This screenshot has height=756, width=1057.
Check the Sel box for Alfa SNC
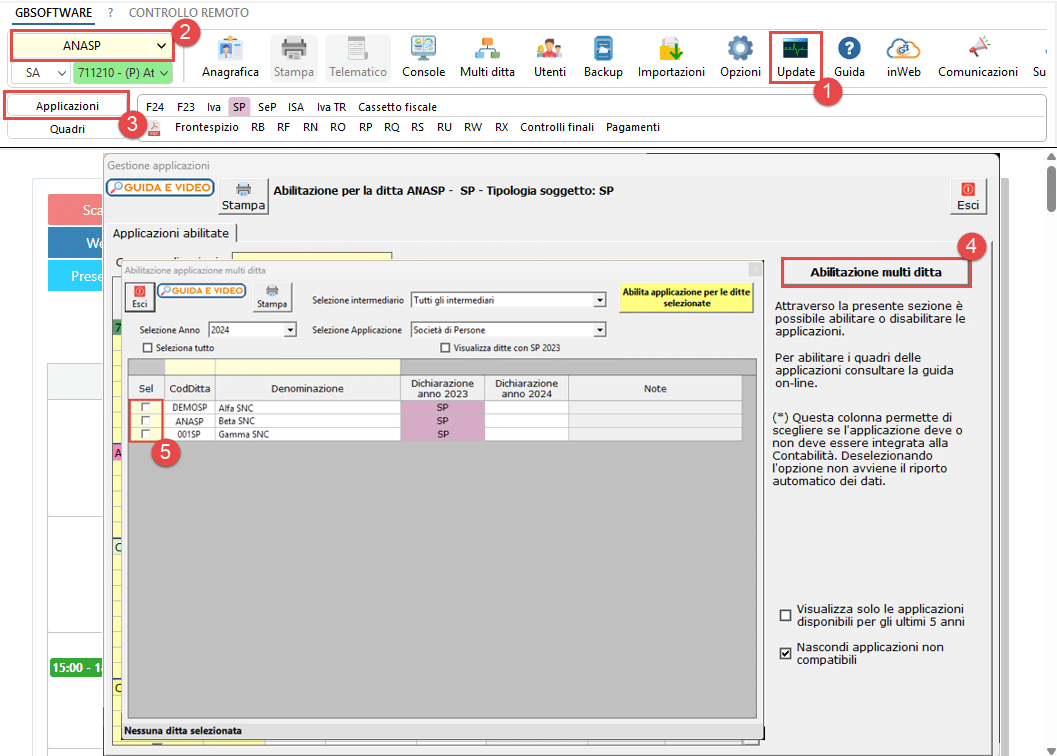pyautogui.click(x=146, y=407)
